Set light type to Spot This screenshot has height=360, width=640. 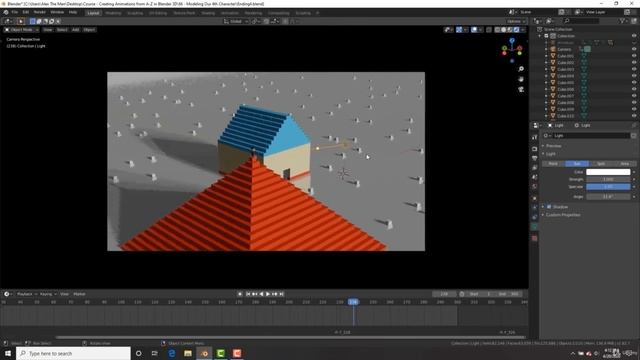601,163
